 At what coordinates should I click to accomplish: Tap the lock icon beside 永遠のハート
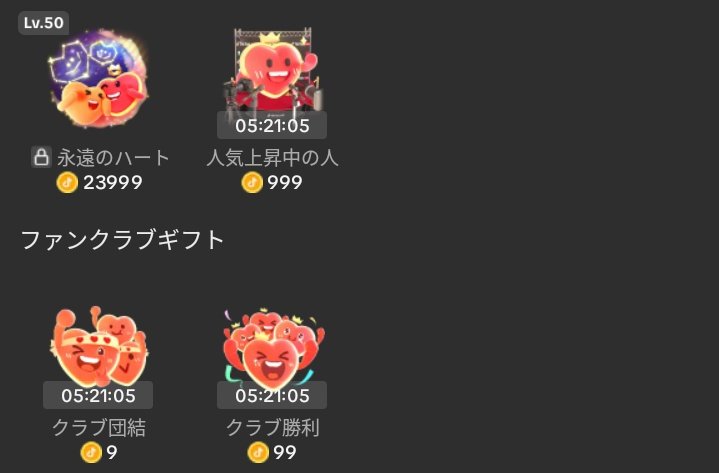(41, 157)
